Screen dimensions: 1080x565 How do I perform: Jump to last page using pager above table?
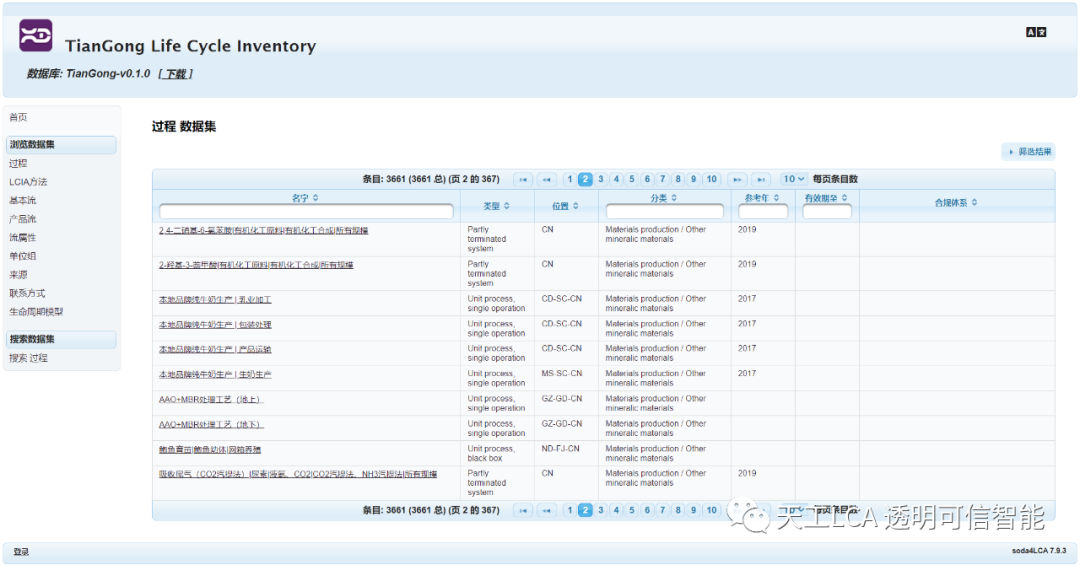coord(760,179)
